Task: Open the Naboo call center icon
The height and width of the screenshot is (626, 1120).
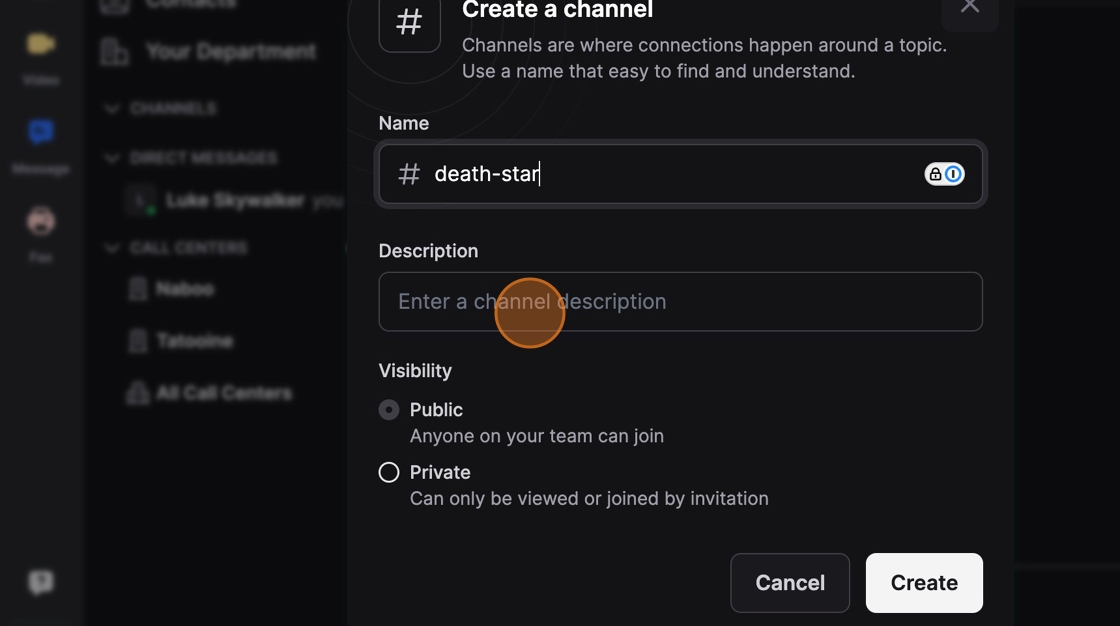Action: point(138,289)
